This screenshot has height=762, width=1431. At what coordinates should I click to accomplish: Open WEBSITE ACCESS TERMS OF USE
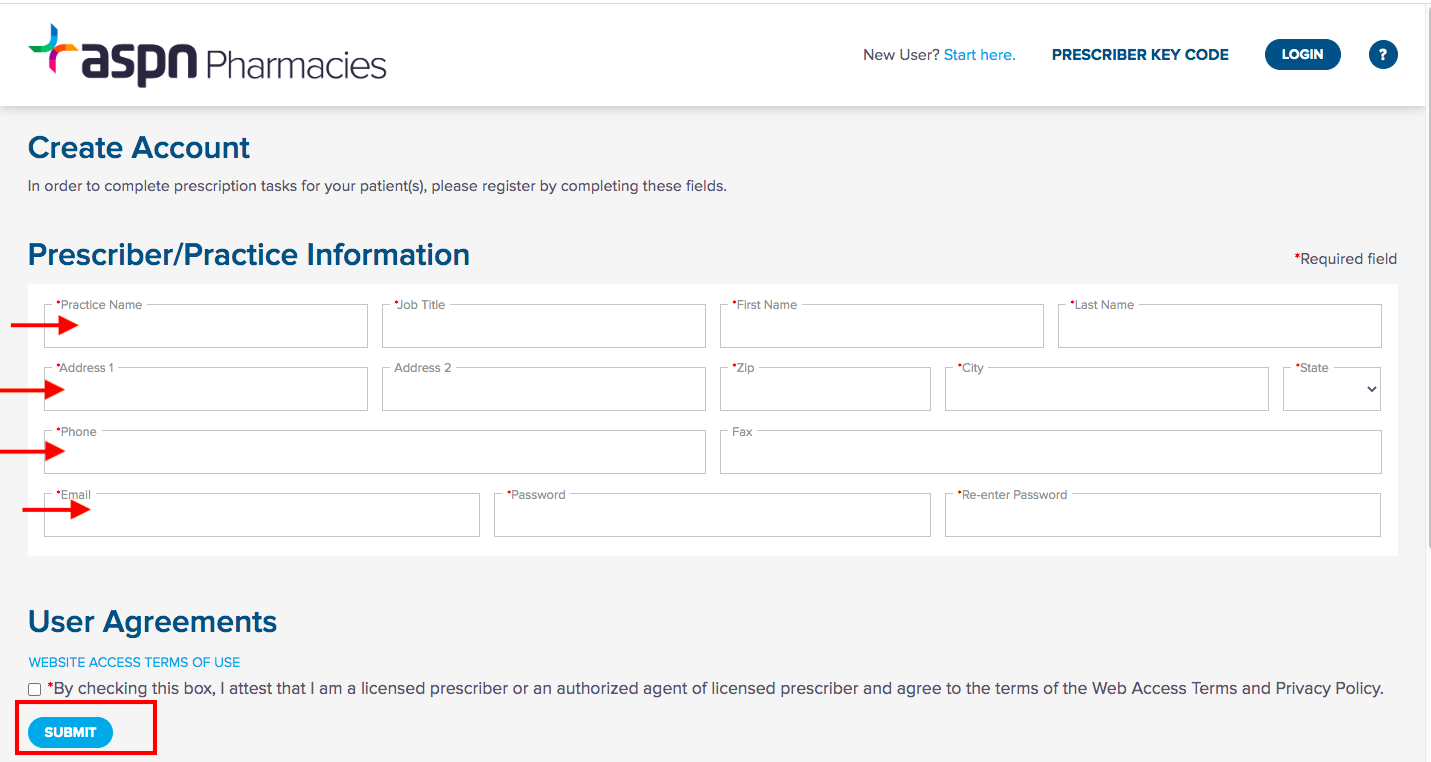pos(133,662)
